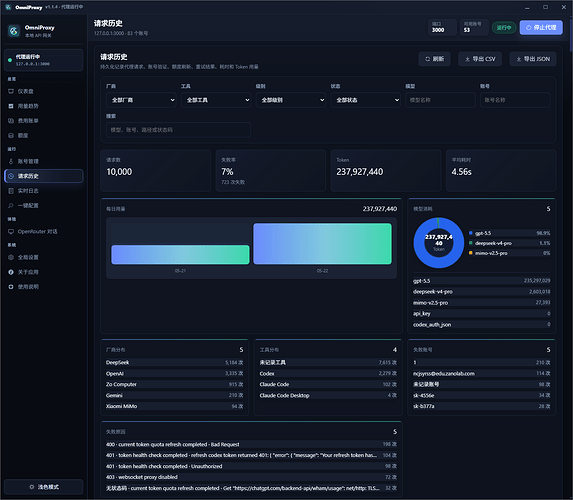573x500 pixels.
Task: Click the 导出 CSV button
Action: 480,59
